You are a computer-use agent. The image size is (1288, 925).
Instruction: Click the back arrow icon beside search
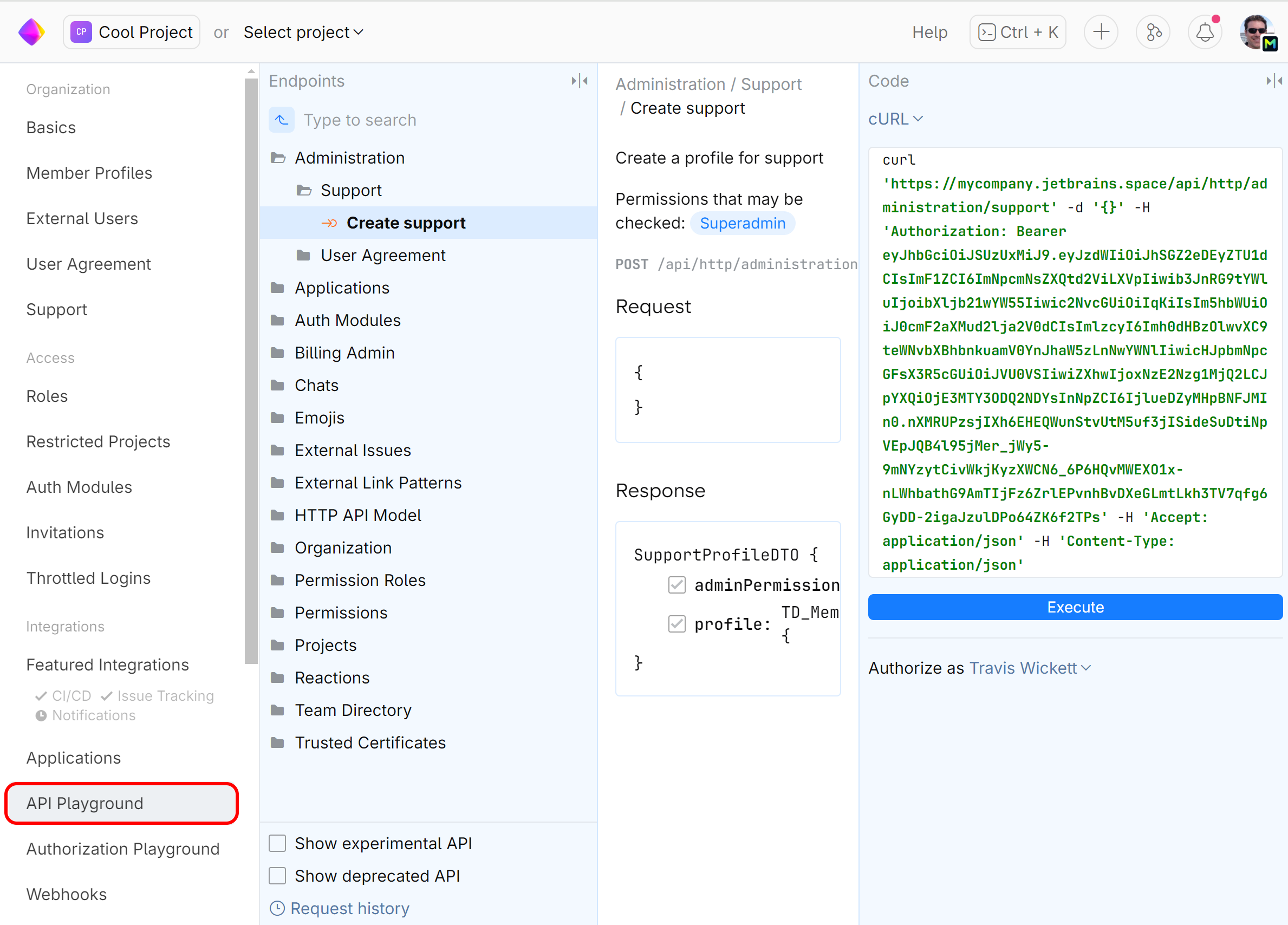tap(281, 120)
